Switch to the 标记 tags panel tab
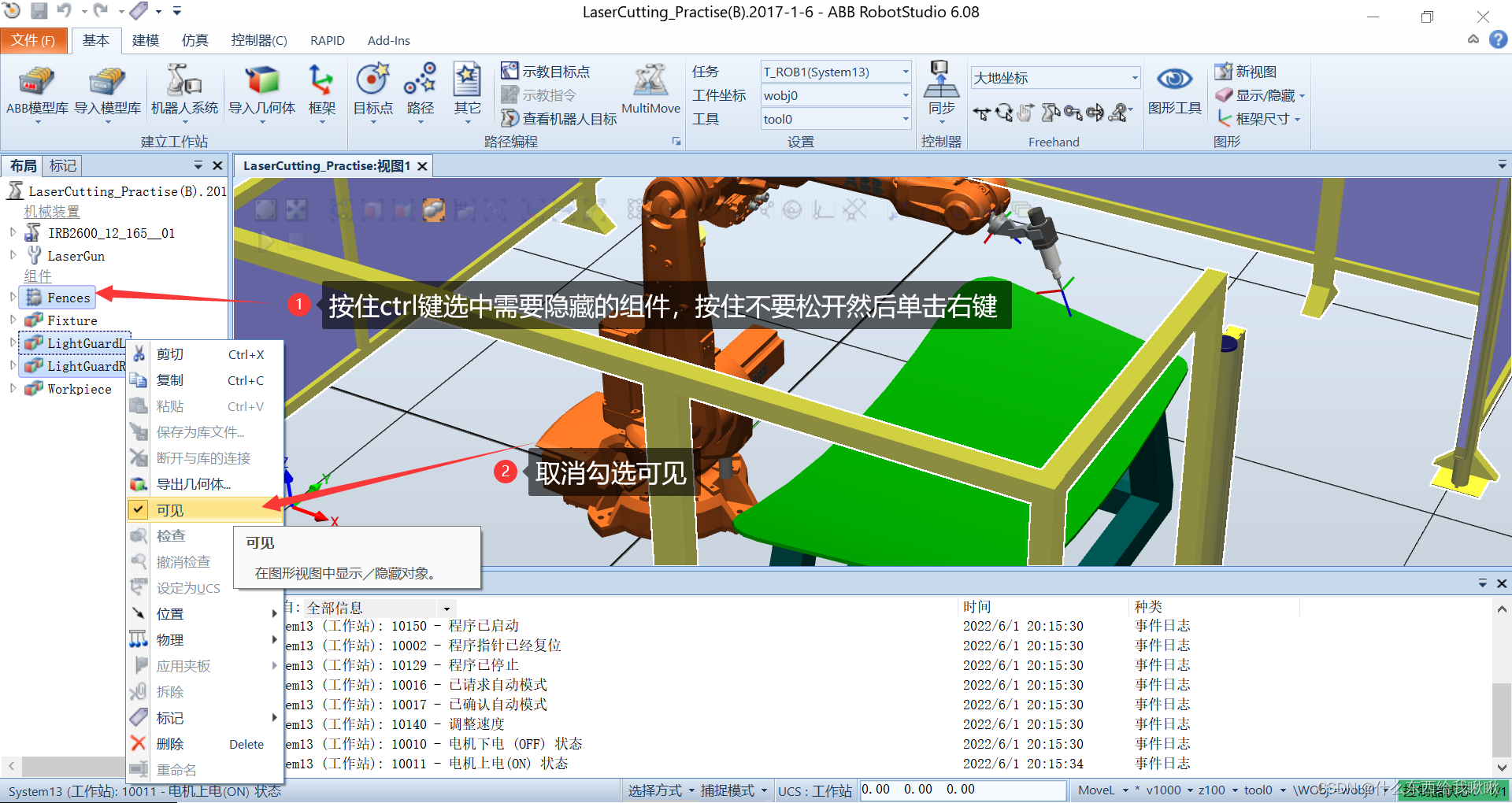The height and width of the screenshot is (803, 1512). [x=63, y=165]
